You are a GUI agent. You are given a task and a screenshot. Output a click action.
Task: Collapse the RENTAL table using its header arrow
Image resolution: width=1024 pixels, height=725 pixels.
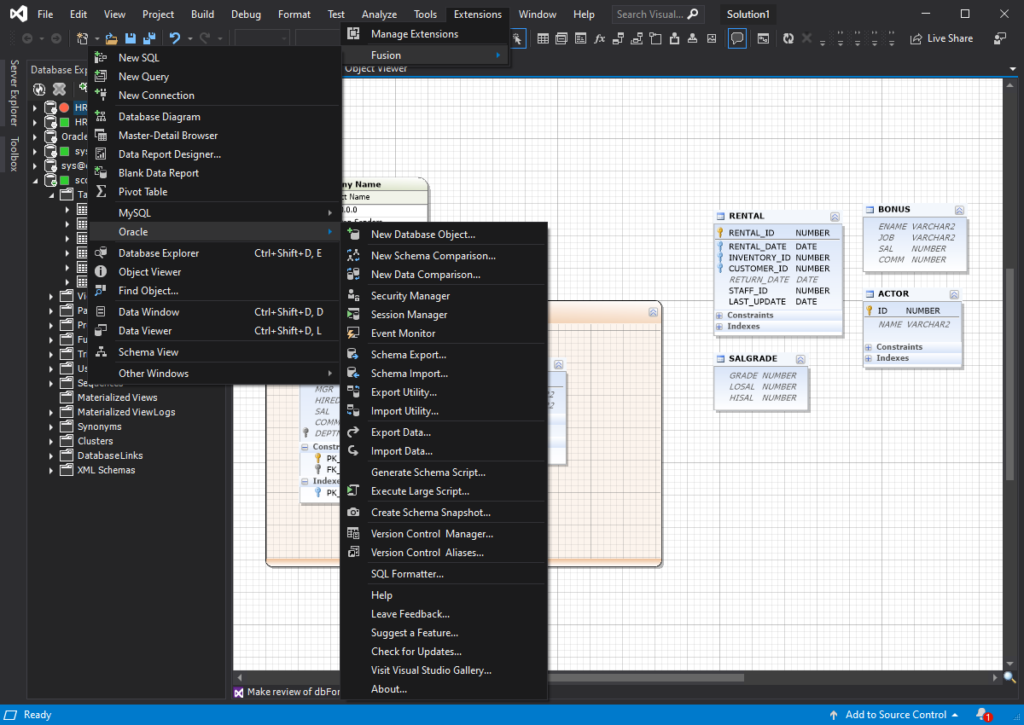pyautogui.click(x=835, y=216)
